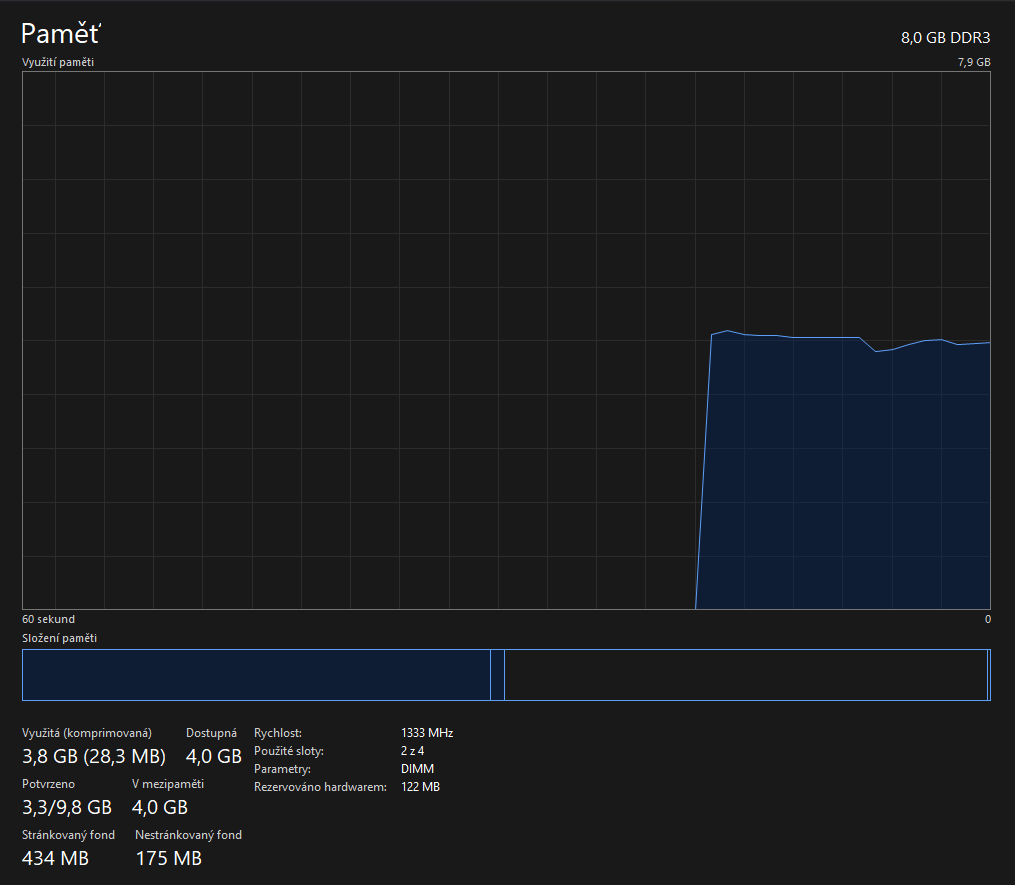Select the Využití paměti graph label
This screenshot has width=1015, height=885.
(58, 62)
